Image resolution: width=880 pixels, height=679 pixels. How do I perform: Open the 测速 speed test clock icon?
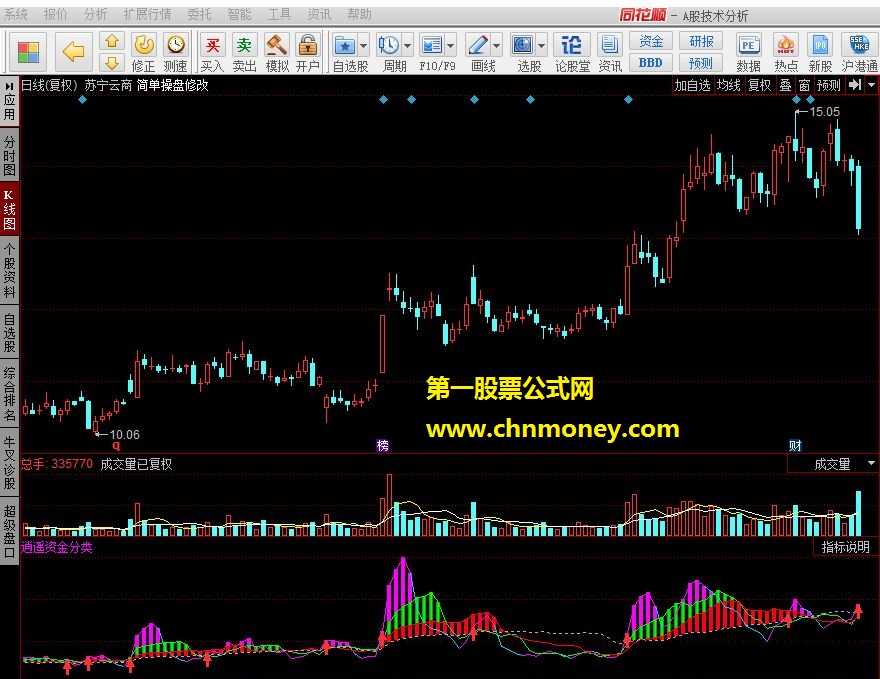pos(176,53)
